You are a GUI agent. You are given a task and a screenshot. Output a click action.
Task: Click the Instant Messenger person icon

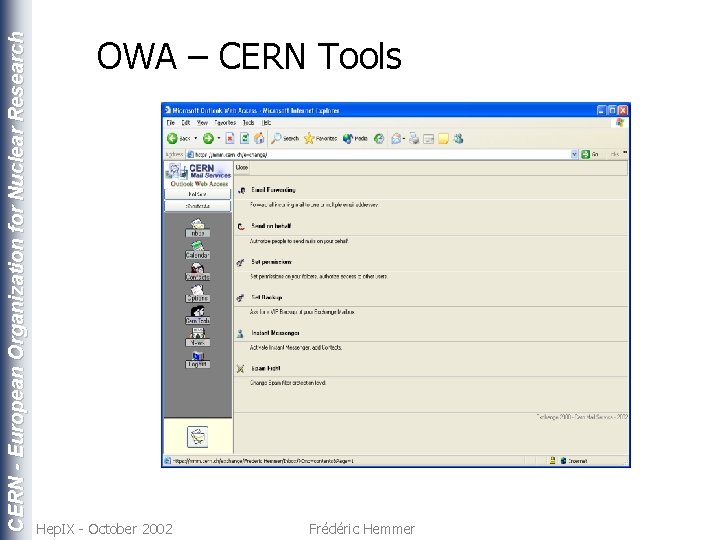[x=240, y=333]
